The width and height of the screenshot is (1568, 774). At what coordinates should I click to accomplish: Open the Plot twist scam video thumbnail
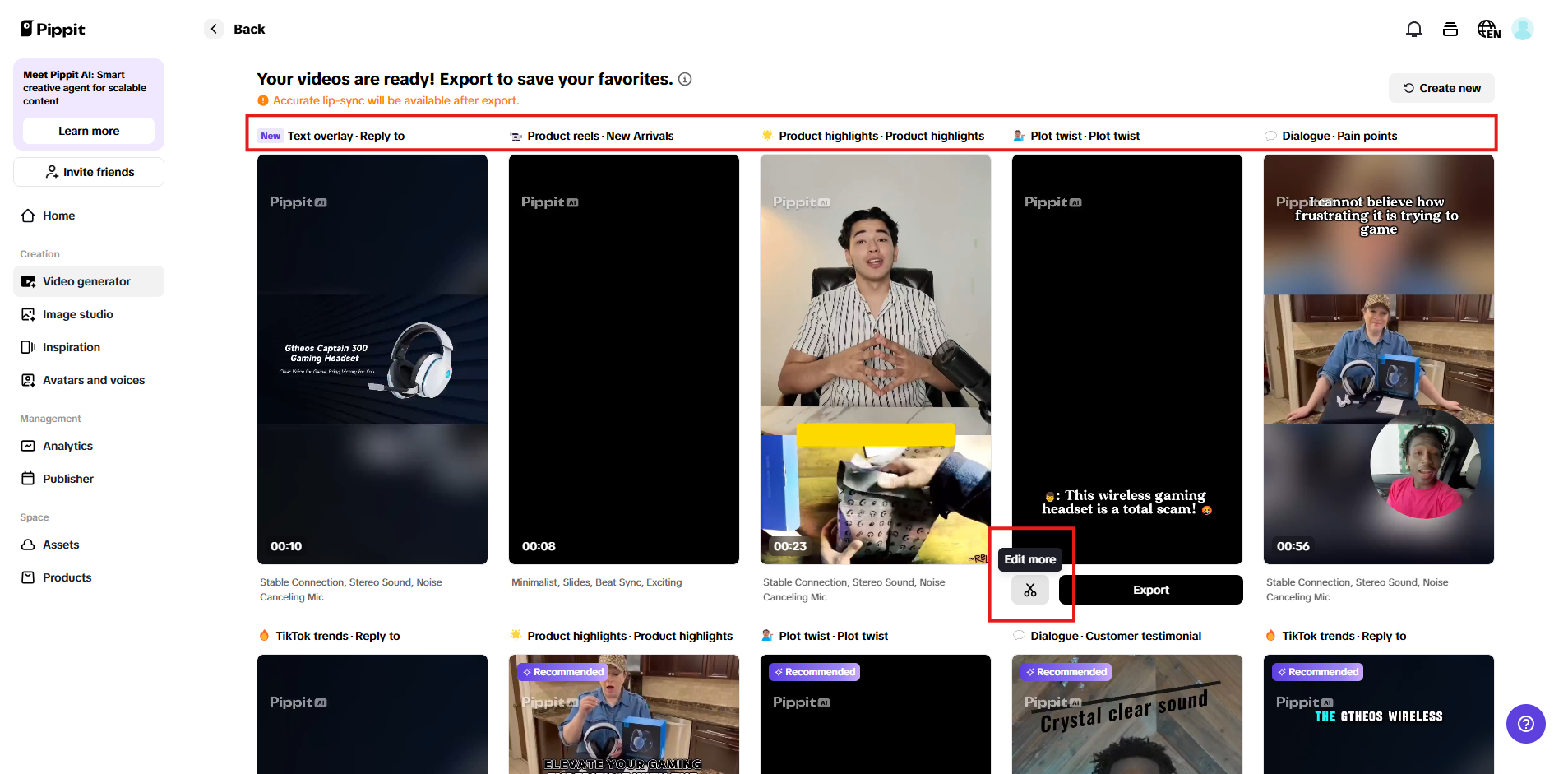click(x=1127, y=359)
